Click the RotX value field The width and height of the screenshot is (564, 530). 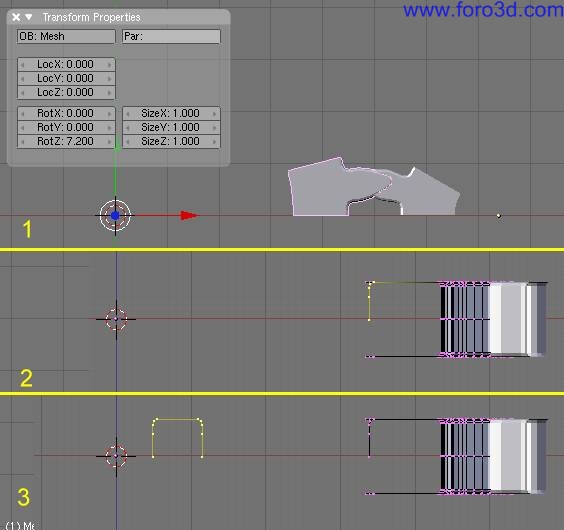click(x=66, y=113)
